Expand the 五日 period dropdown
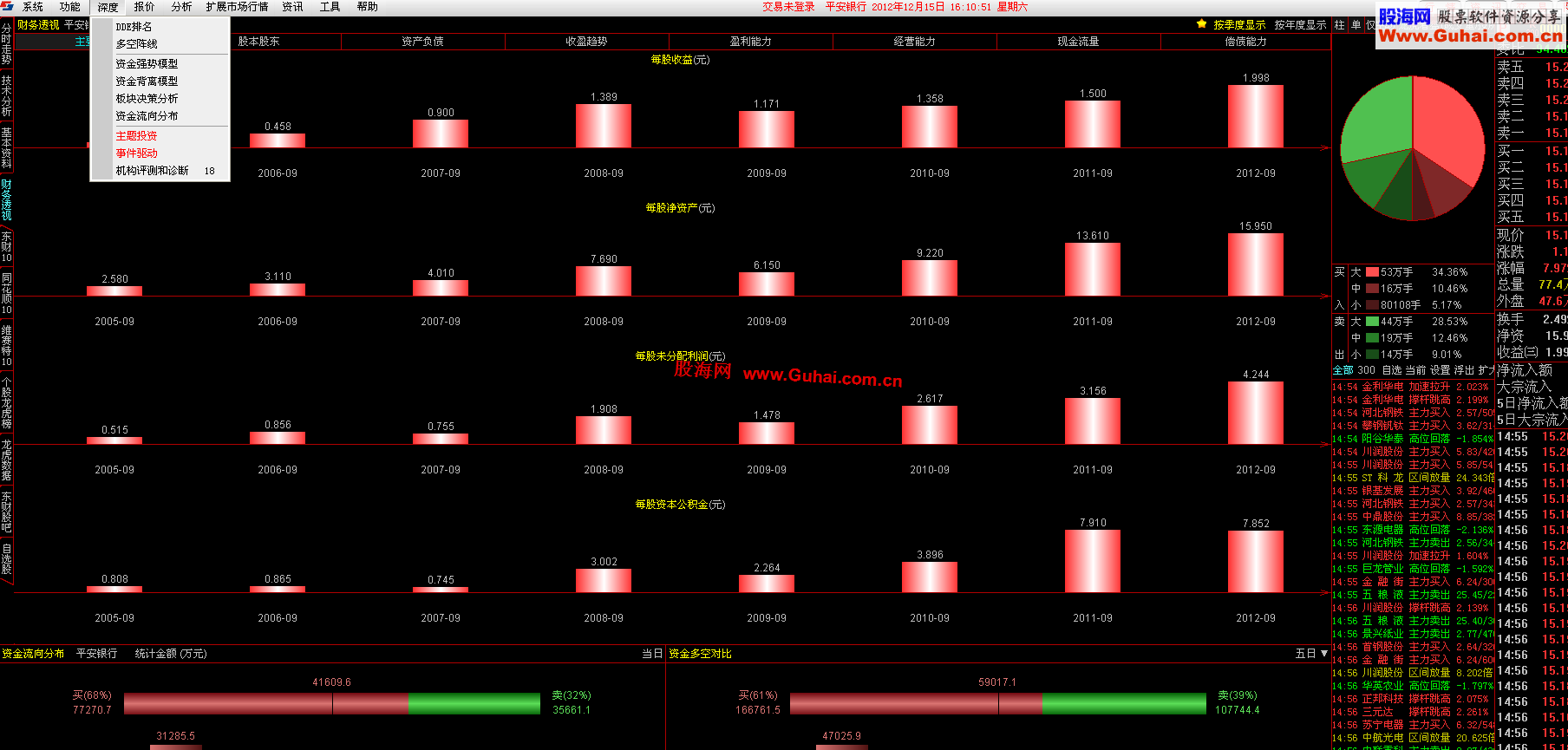 point(1311,654)
